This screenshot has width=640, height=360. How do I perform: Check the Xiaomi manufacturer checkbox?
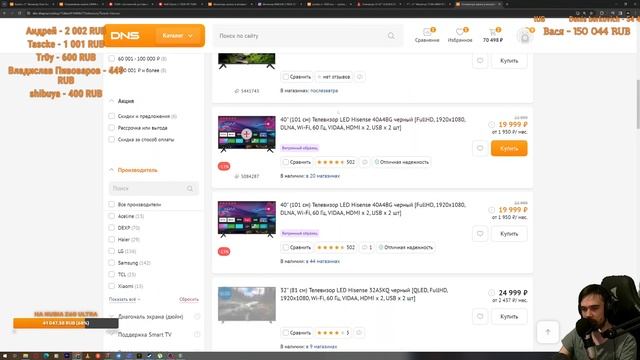[111, 286]
